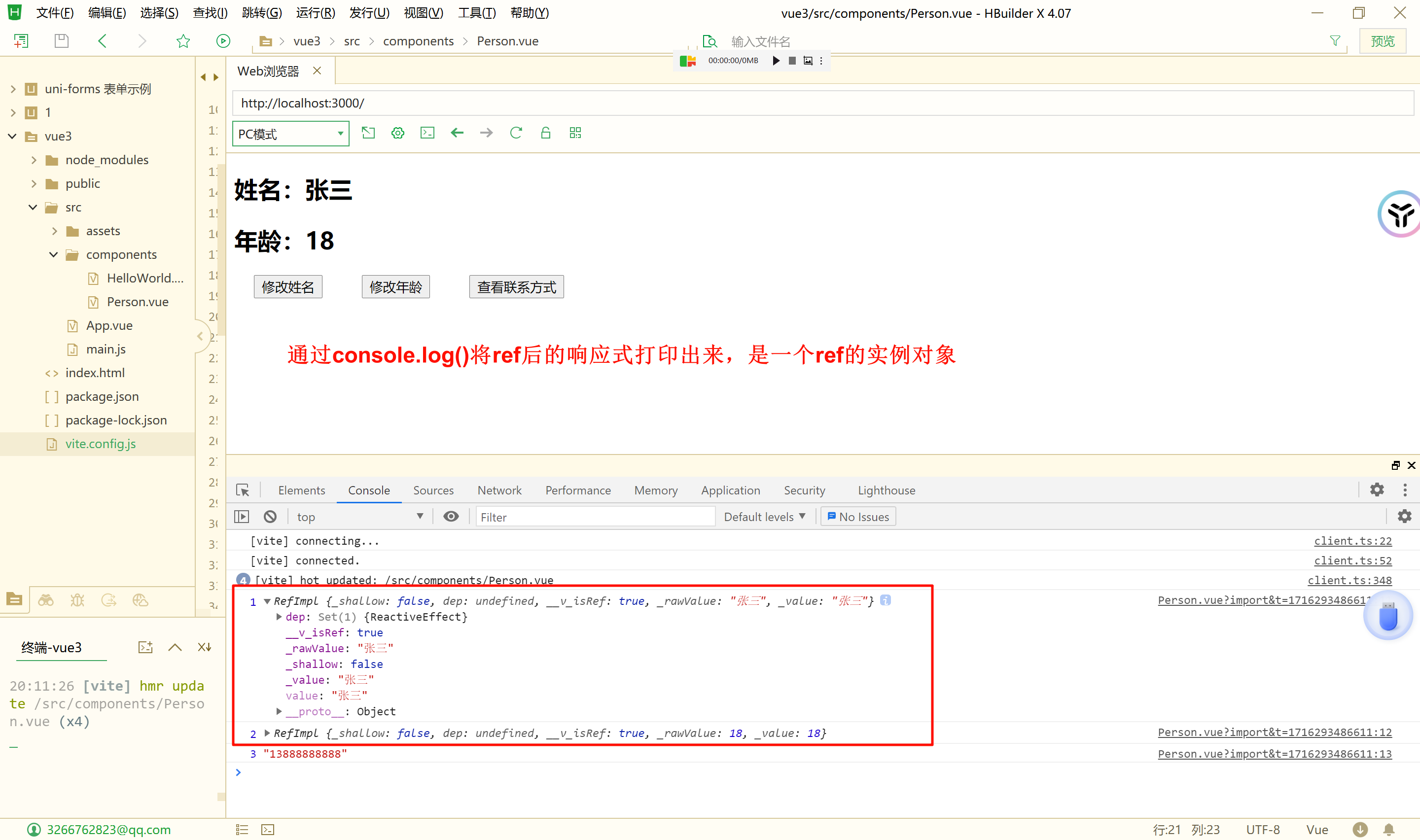1420x840 pixels.
Task: Open the Default levels dropdown
Action: [764, 516]
